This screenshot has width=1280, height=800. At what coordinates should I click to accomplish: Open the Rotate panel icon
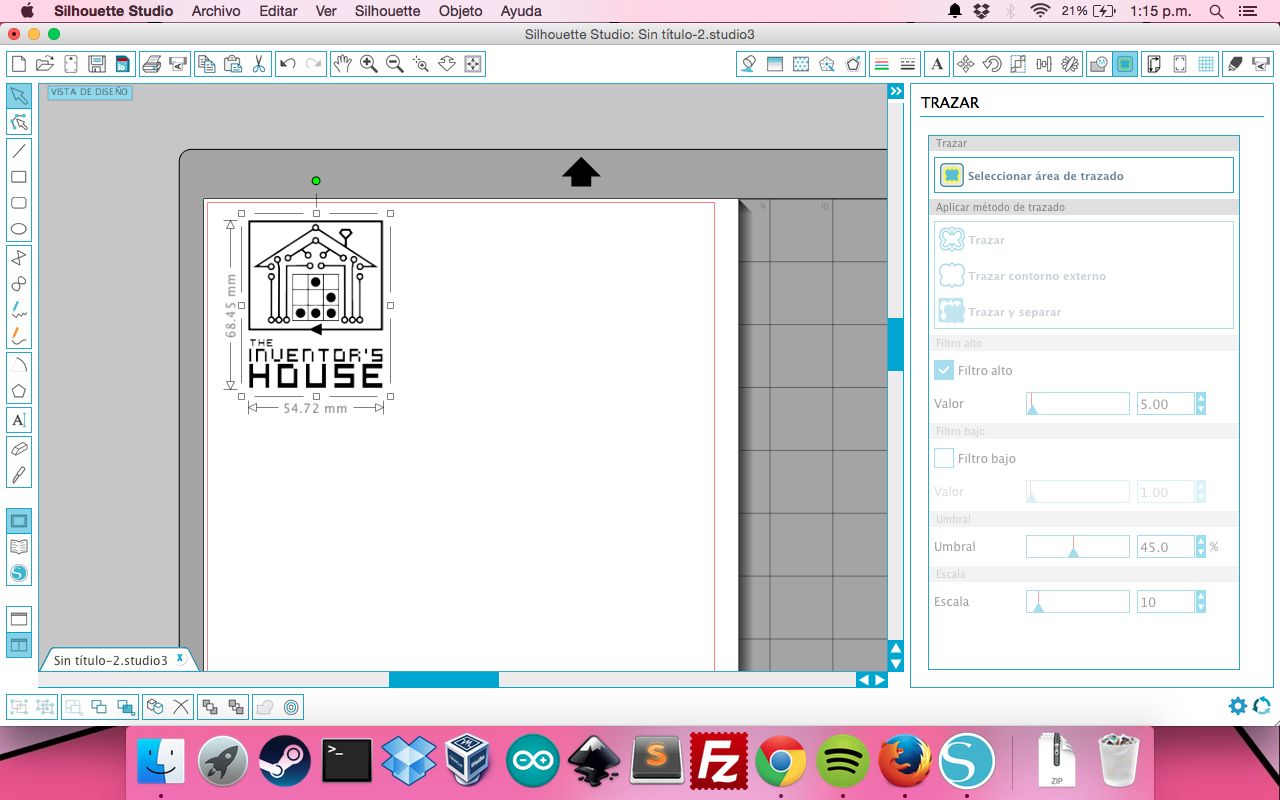tap(992, 64)
